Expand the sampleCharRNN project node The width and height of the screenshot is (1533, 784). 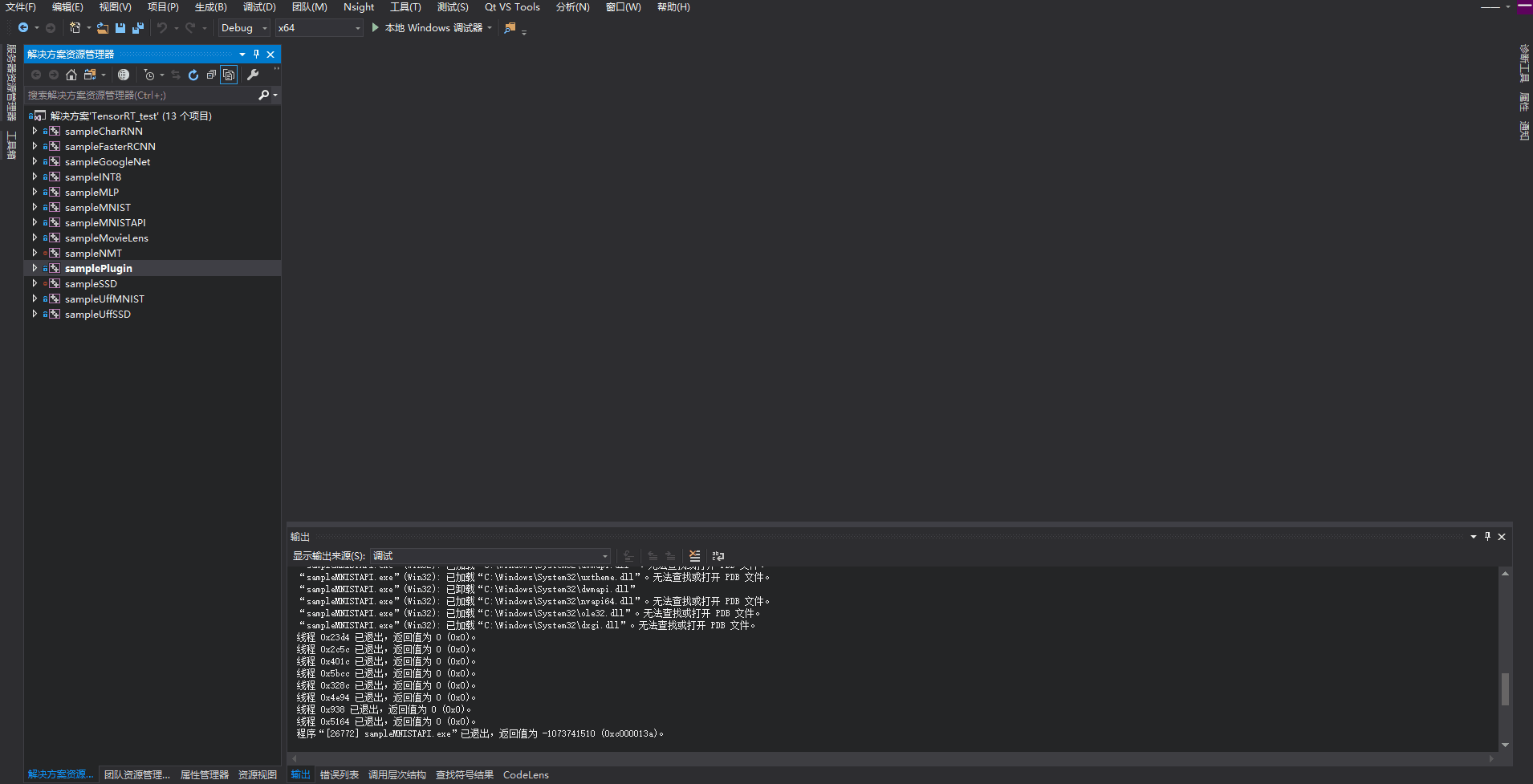[x=35, y=131]
